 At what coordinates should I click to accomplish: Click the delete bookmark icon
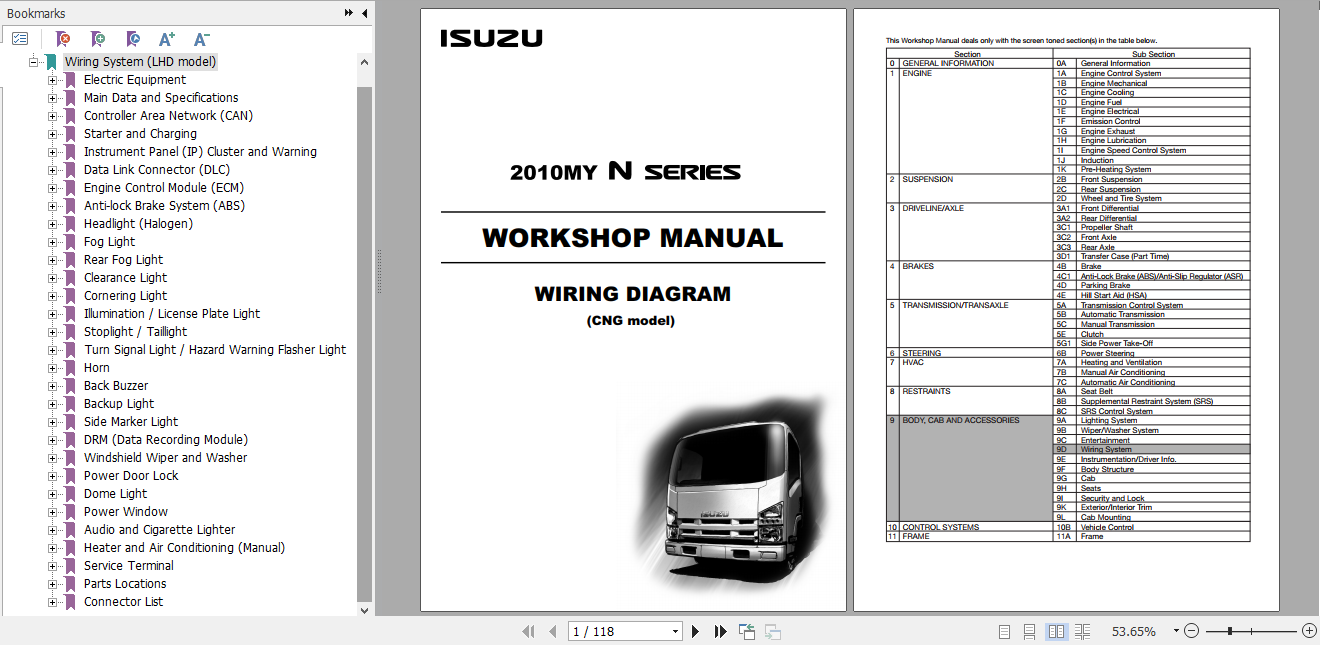click(x=63, y=39)
